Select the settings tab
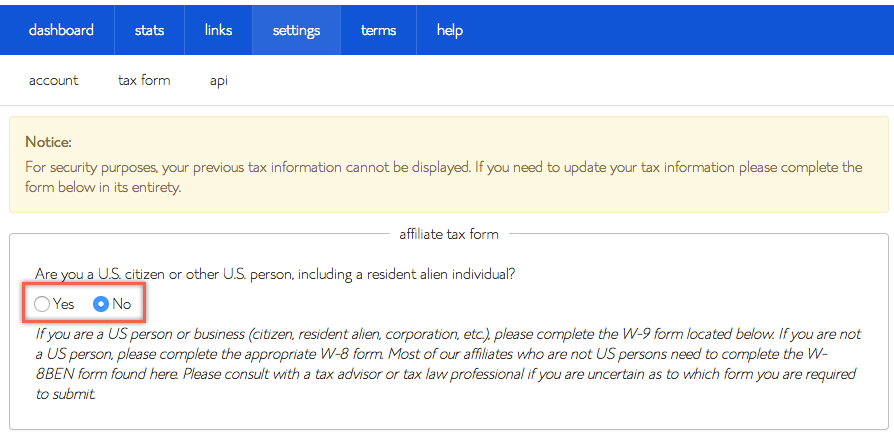The width and height of the screenshot is (894, 439). (296, 30)
